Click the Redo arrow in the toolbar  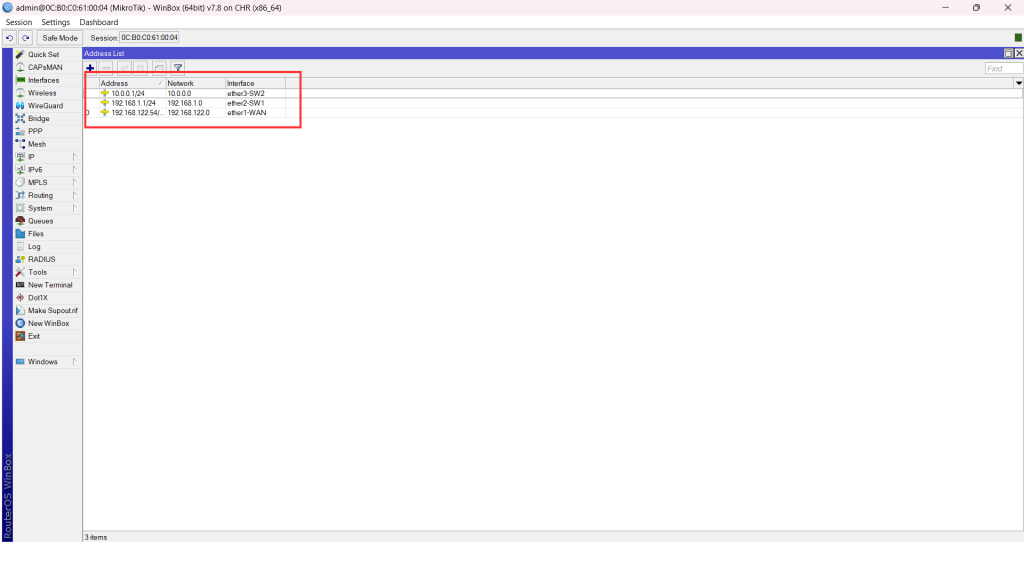pyautogui.click(x=26, y=38)
